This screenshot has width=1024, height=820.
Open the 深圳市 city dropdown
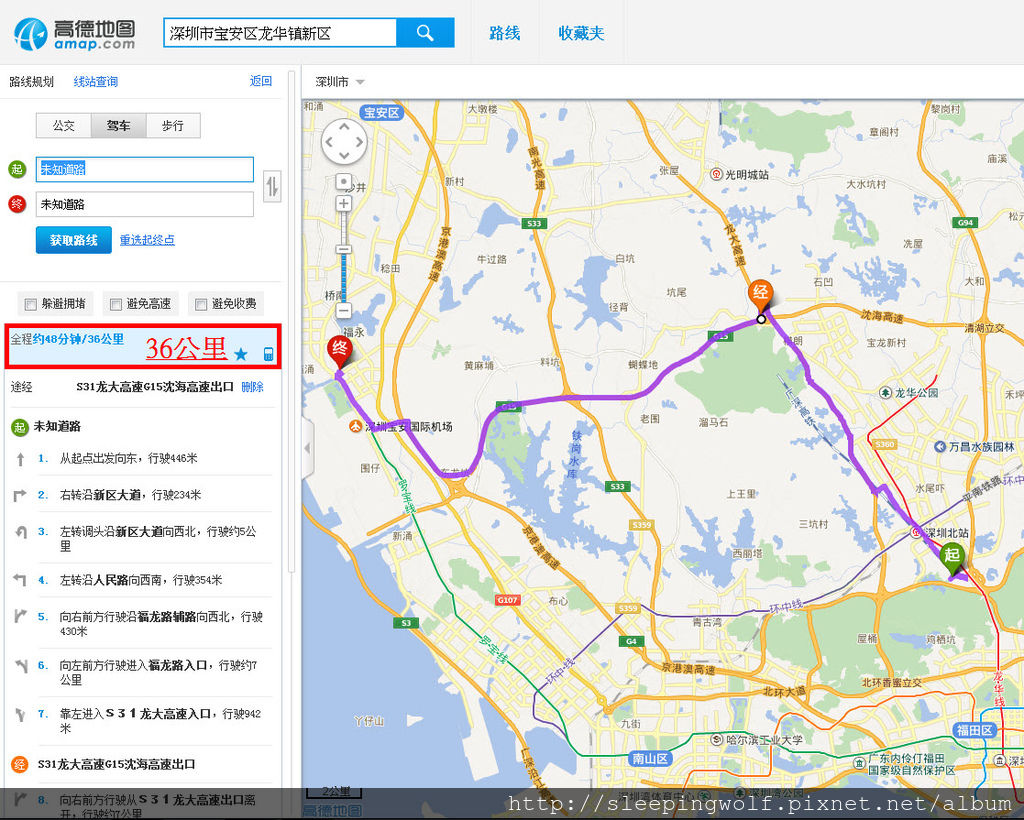click(340, 82)
